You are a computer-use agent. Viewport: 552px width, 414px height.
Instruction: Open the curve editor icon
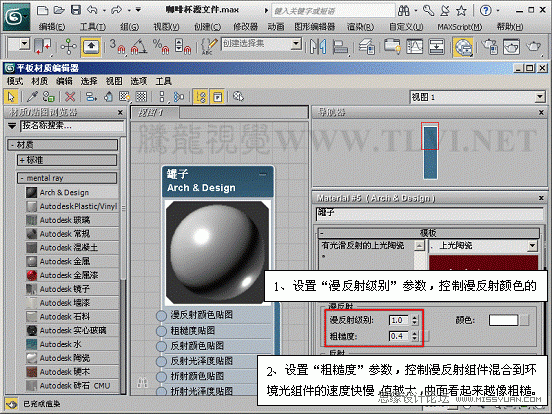414,46
